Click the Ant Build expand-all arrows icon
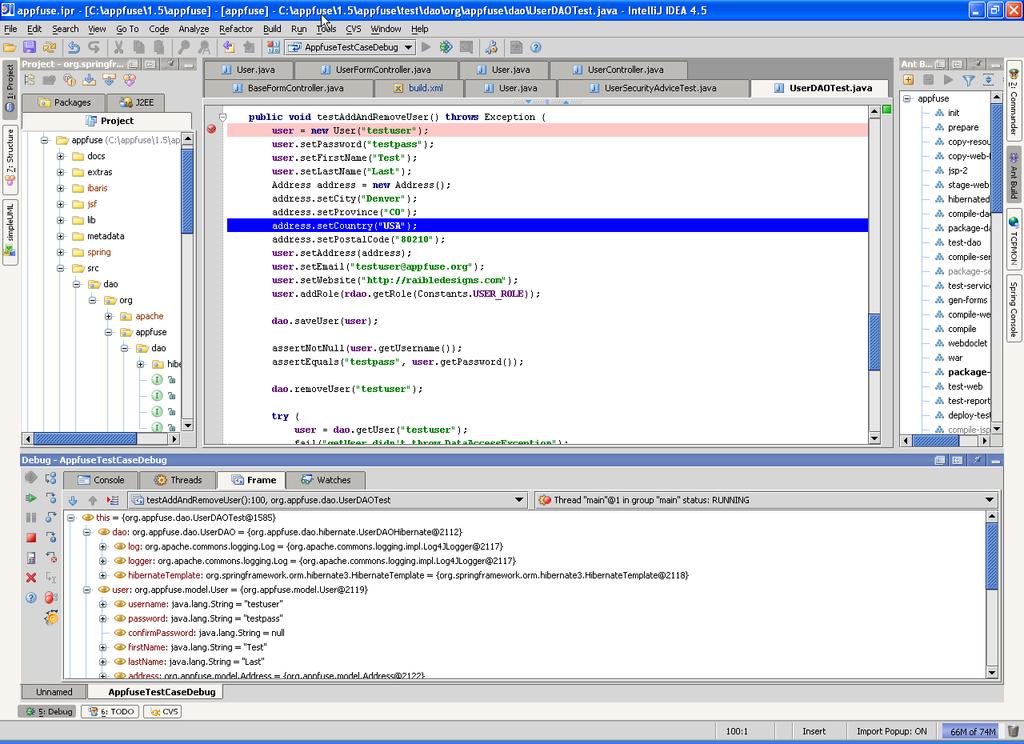 [988, 80]
